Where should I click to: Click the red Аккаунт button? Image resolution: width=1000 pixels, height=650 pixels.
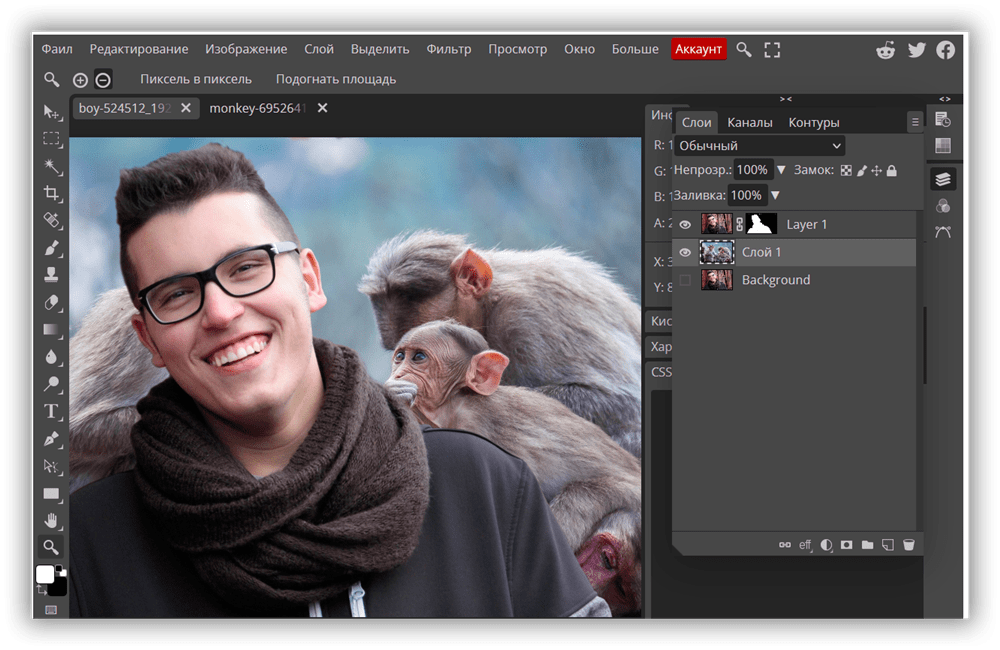pyautogui.click(x=698, y=49)
